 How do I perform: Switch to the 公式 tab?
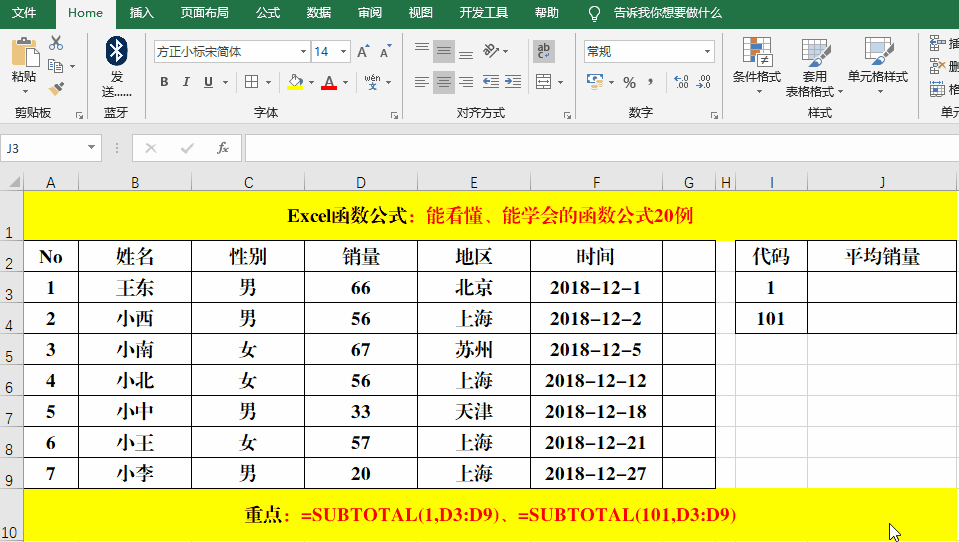click(267, 13)
